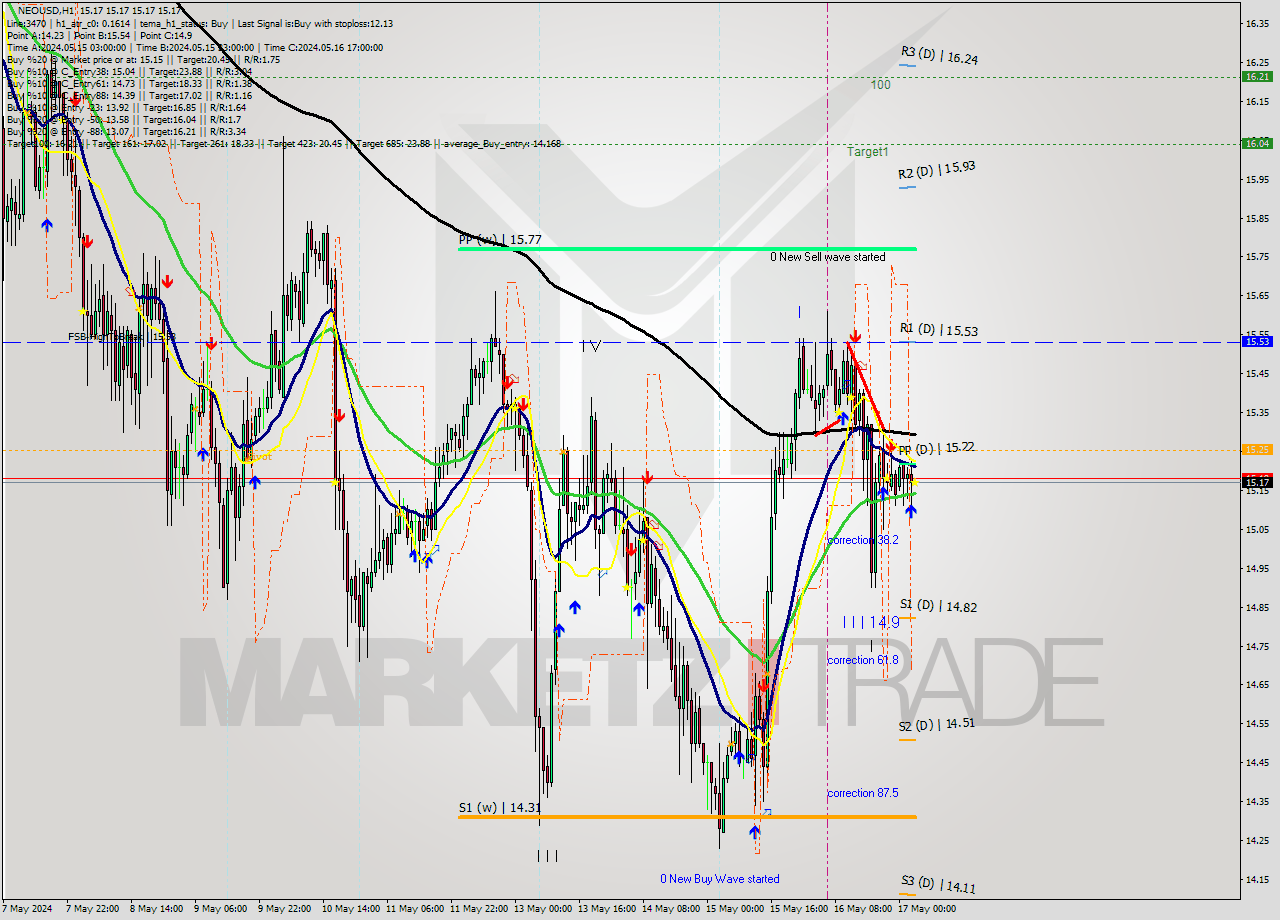The width and height of the screenshot is (1280, 920).
Task: Select the FSB-HighToBreak 15.53 label
Action: point(122,337)
